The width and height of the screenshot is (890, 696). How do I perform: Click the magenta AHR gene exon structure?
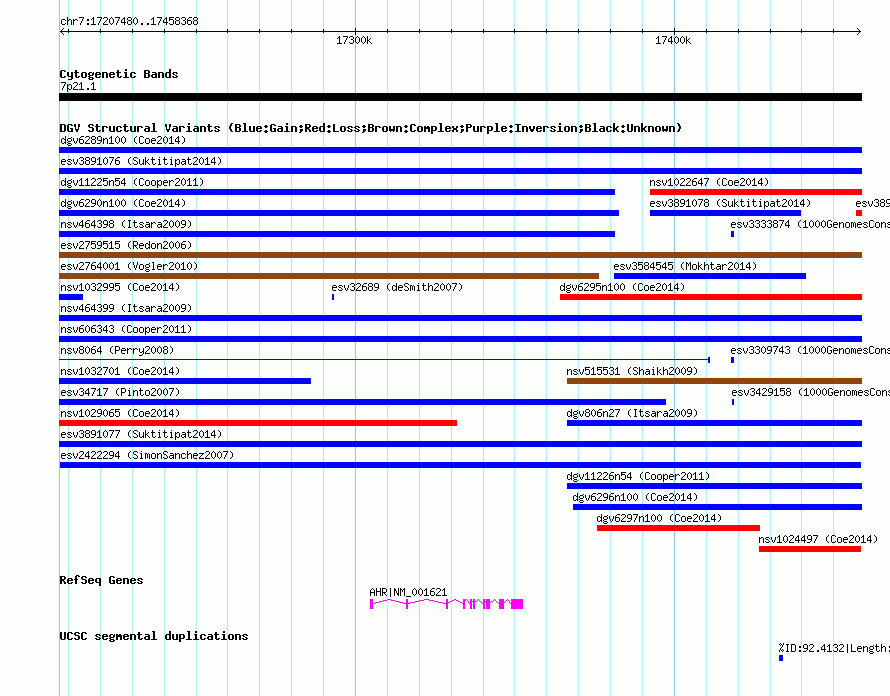click(446, 604)
